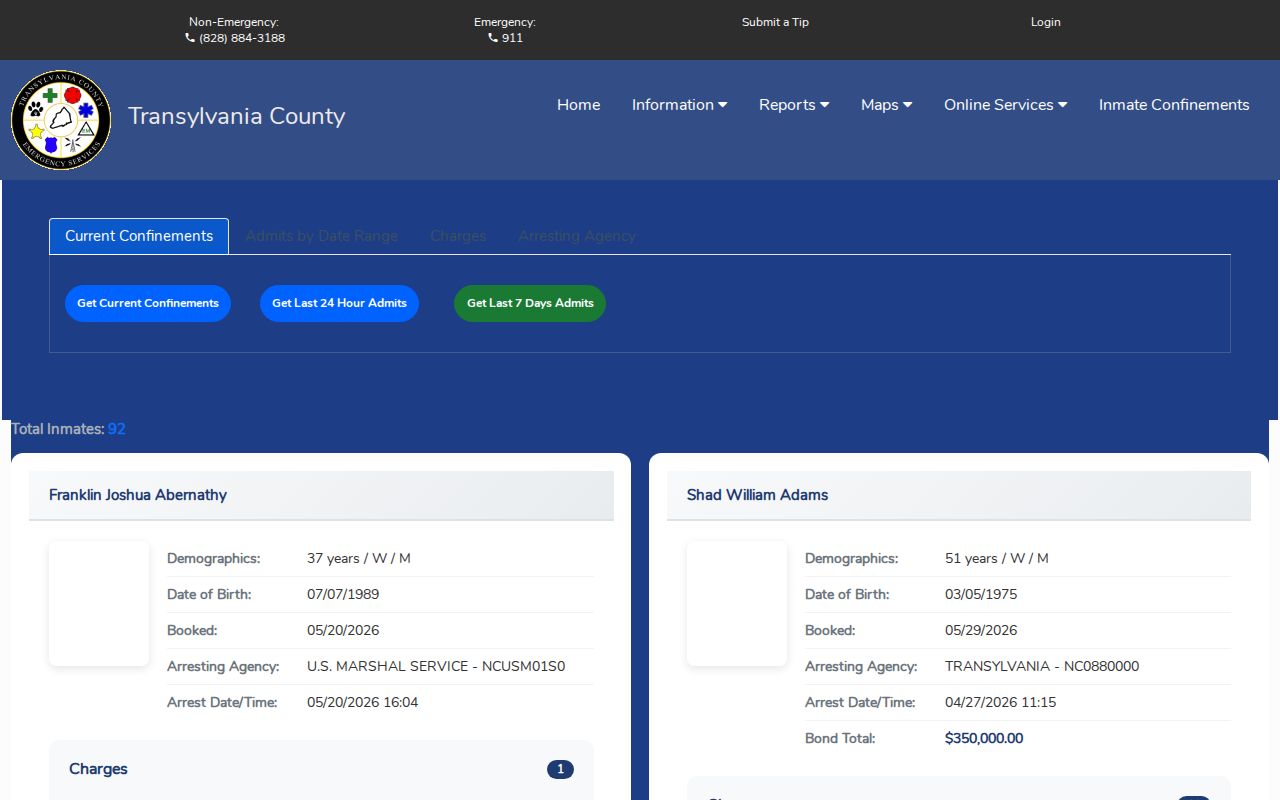Switch to Admits by Date Range tab

(x=321, y=236)
